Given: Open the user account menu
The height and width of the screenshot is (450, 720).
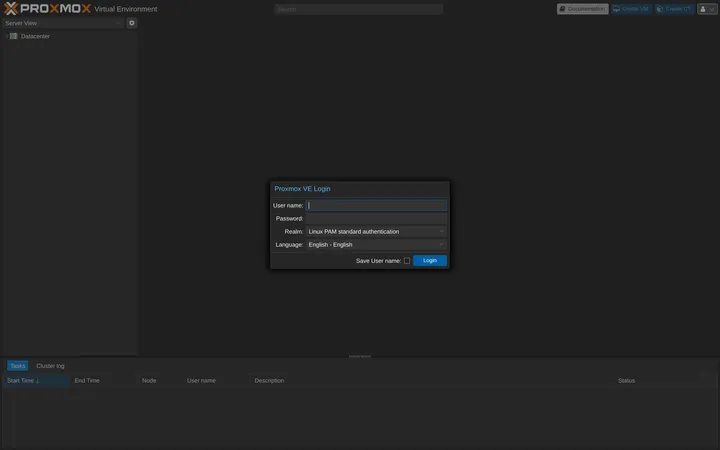Looking at the screenshot, I should [707, 9].
